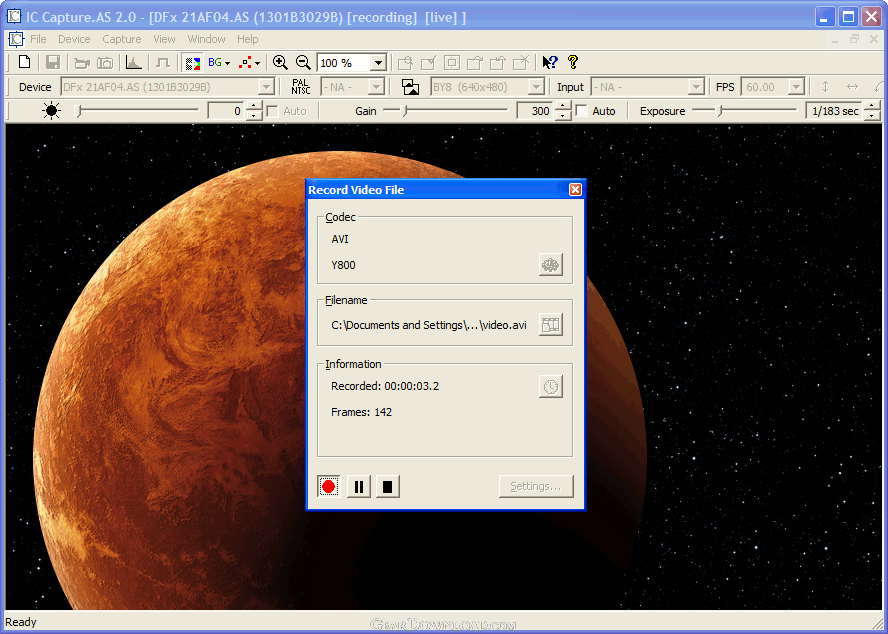Toggle the brightness Auto checkbox

point(272,111)
